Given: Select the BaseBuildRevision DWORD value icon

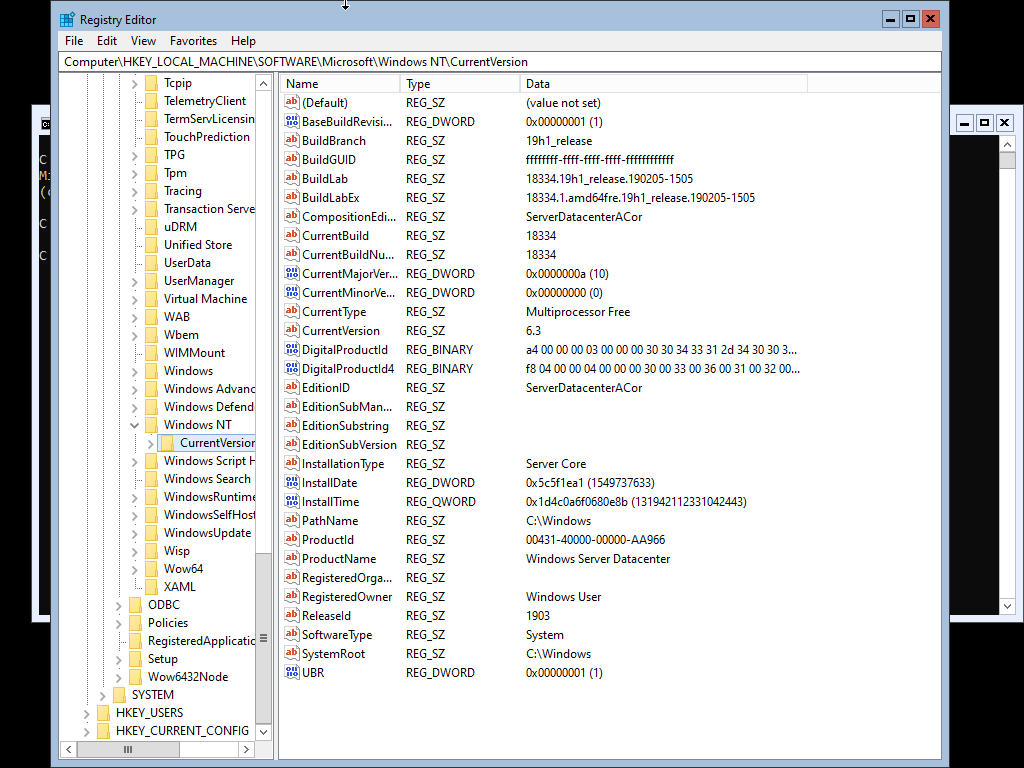Looking at the screenshot, I should 292,121.
